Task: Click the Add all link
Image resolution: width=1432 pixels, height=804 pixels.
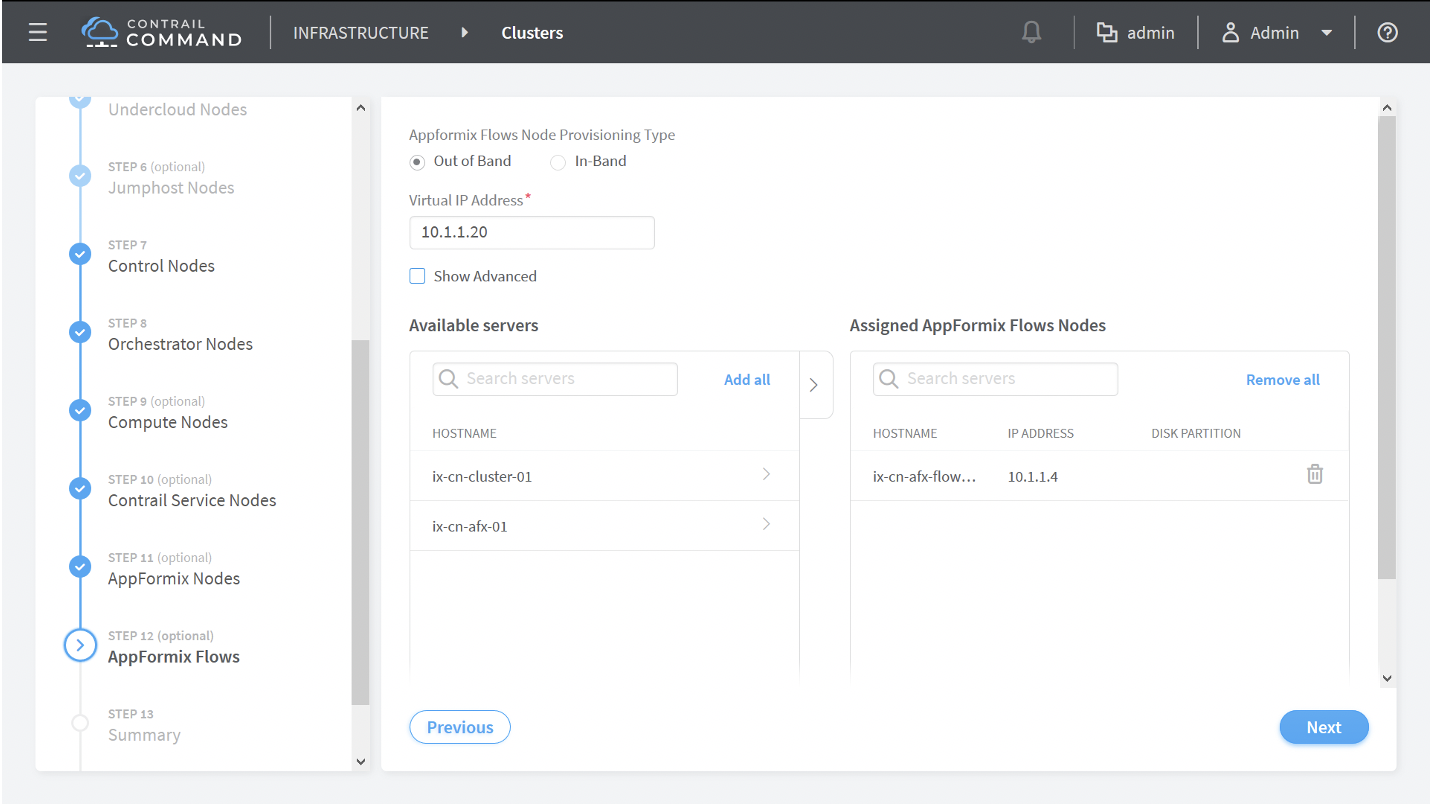Action: (x=747, y=380)
